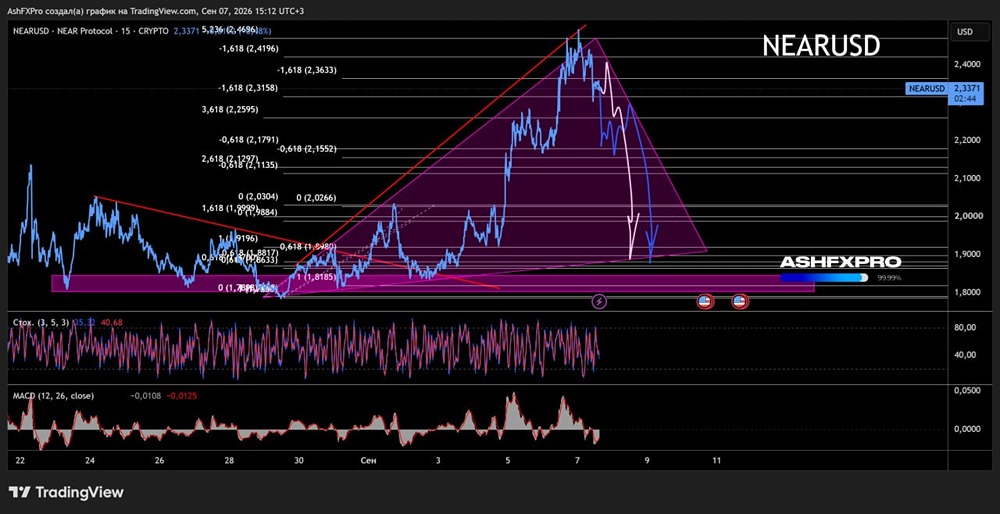Click the 40,00 stochastic scale label
Image resolution: width=1000 pixels, height=514 pixels.
tap(966, 355)
